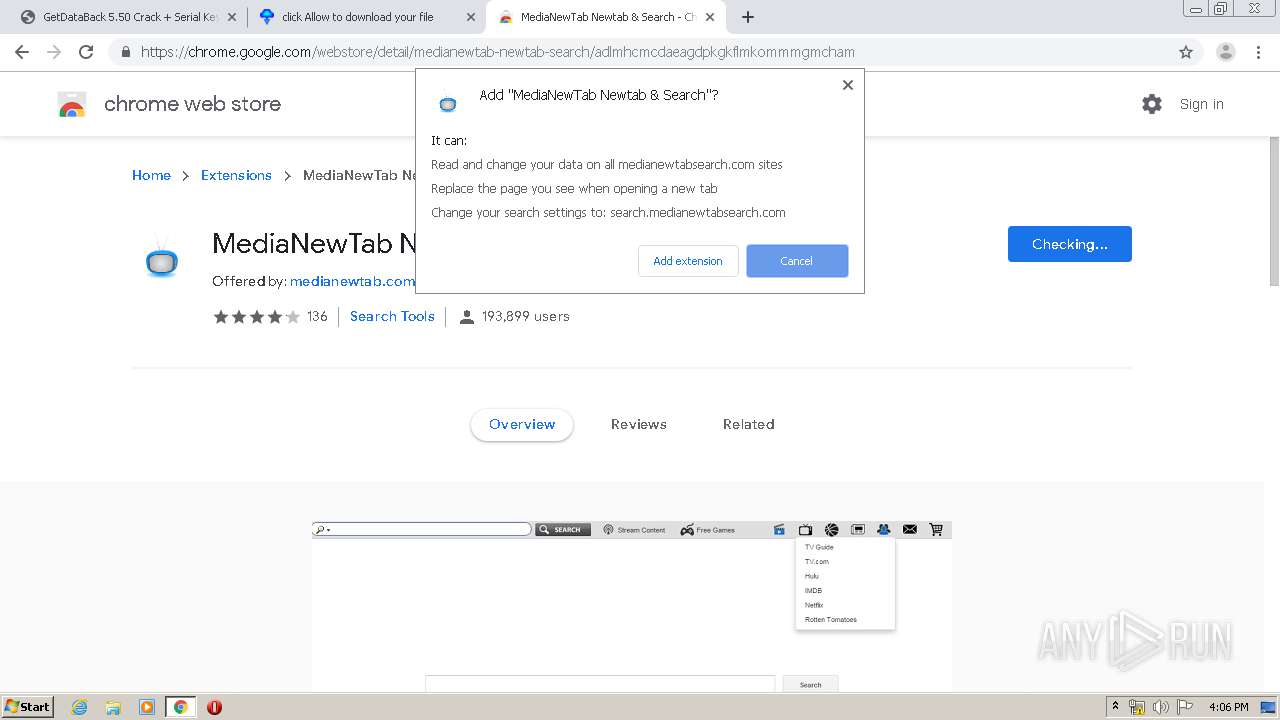The width and height of the screenshot is (1280, 720).
Task: Open the Windows Start menu
Action: (28, 707)
